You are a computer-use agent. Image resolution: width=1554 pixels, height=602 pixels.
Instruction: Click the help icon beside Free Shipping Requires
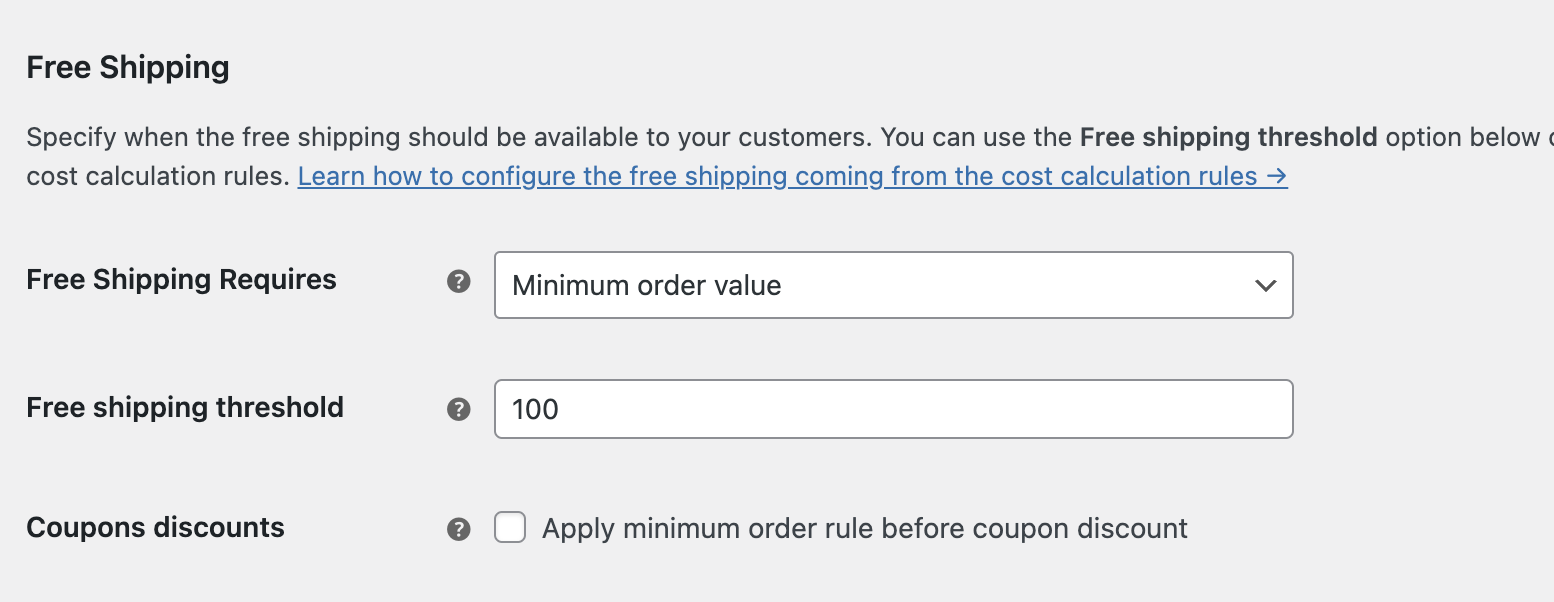click(459, 282)
